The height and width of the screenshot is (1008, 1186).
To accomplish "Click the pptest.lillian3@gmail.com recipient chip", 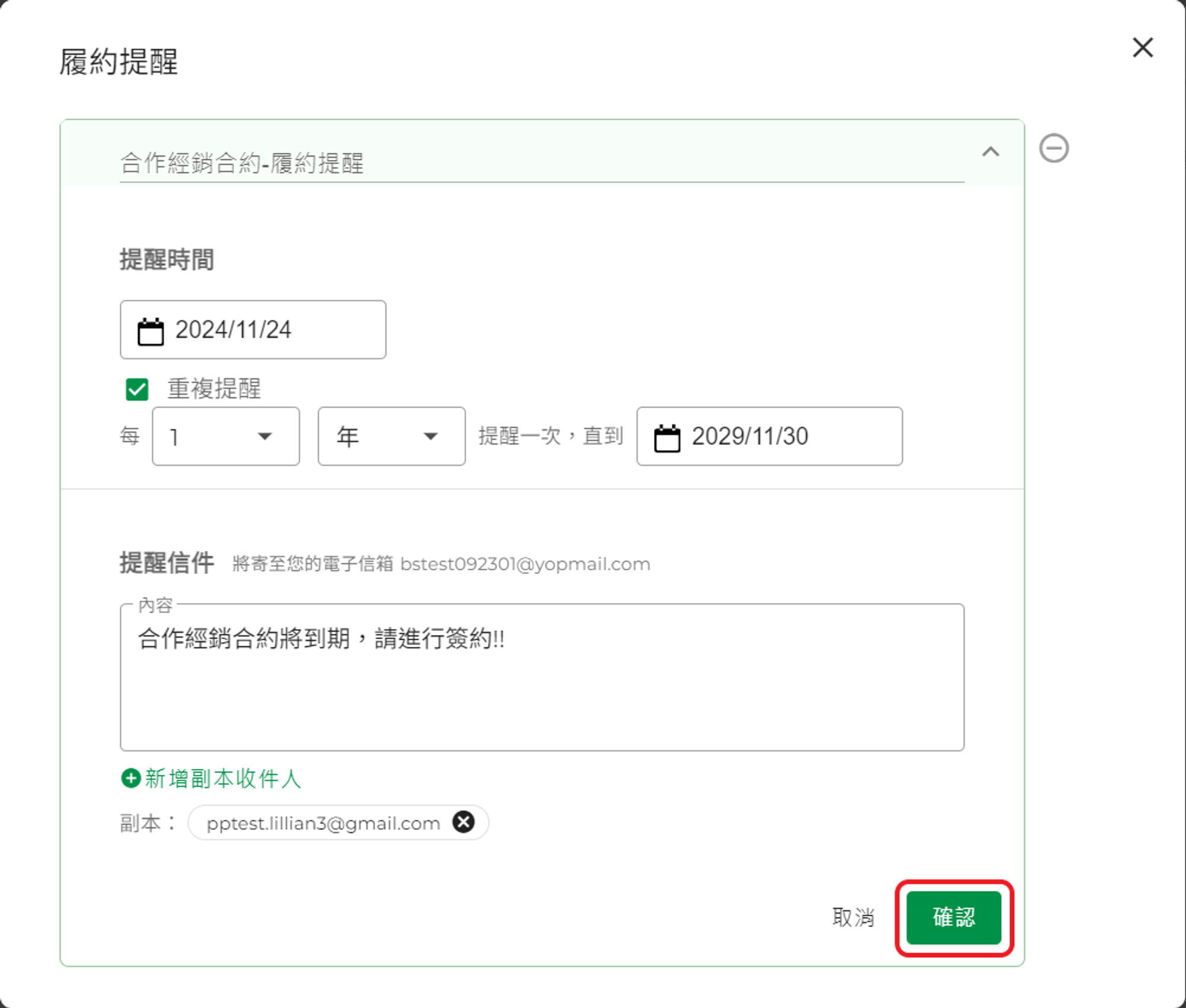I will (338, 822).
